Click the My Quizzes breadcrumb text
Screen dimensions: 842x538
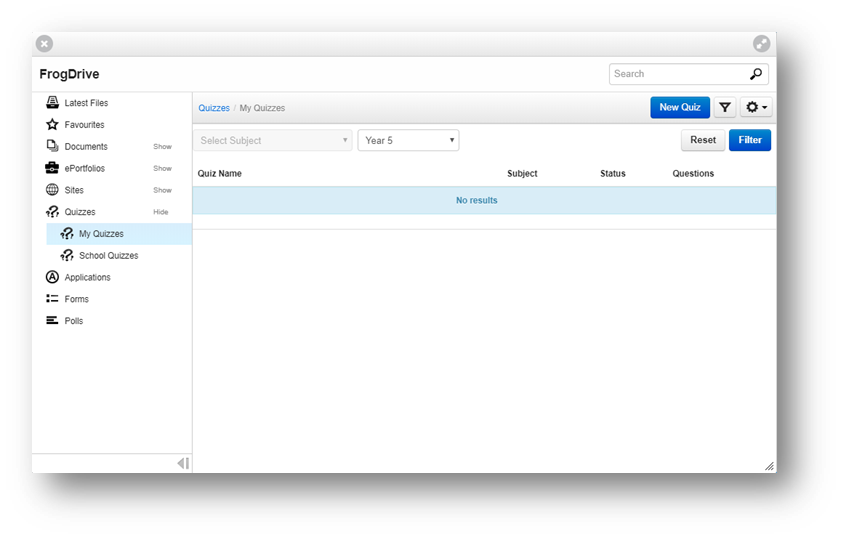(262, 108)
